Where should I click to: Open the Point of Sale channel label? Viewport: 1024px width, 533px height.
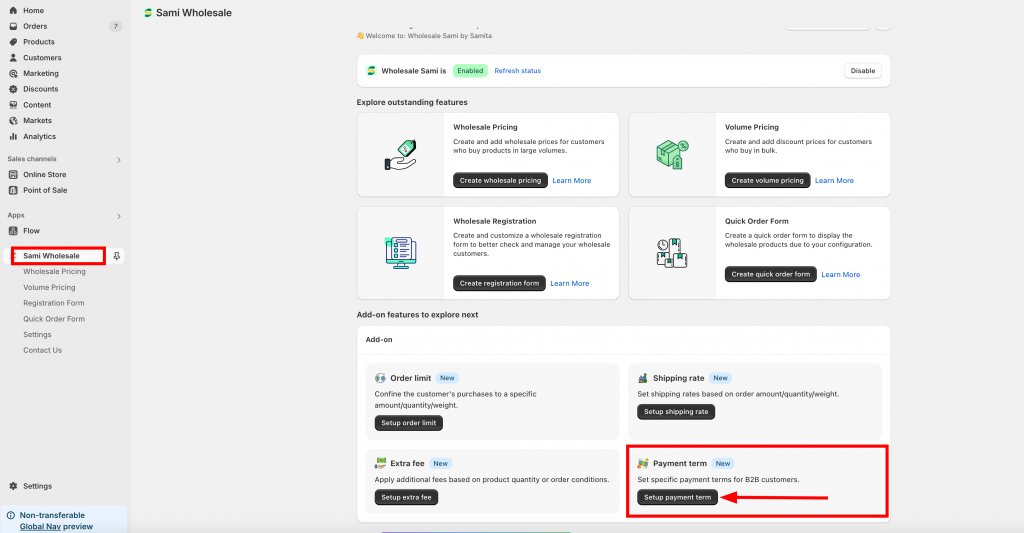(x=45, y=190)
